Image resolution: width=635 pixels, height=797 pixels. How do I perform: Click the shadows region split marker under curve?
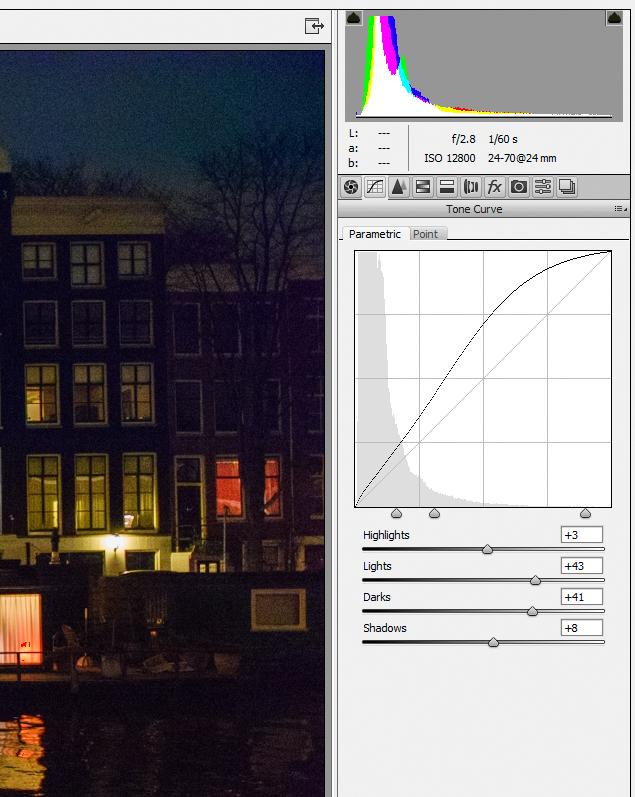(x=397, y=513)
